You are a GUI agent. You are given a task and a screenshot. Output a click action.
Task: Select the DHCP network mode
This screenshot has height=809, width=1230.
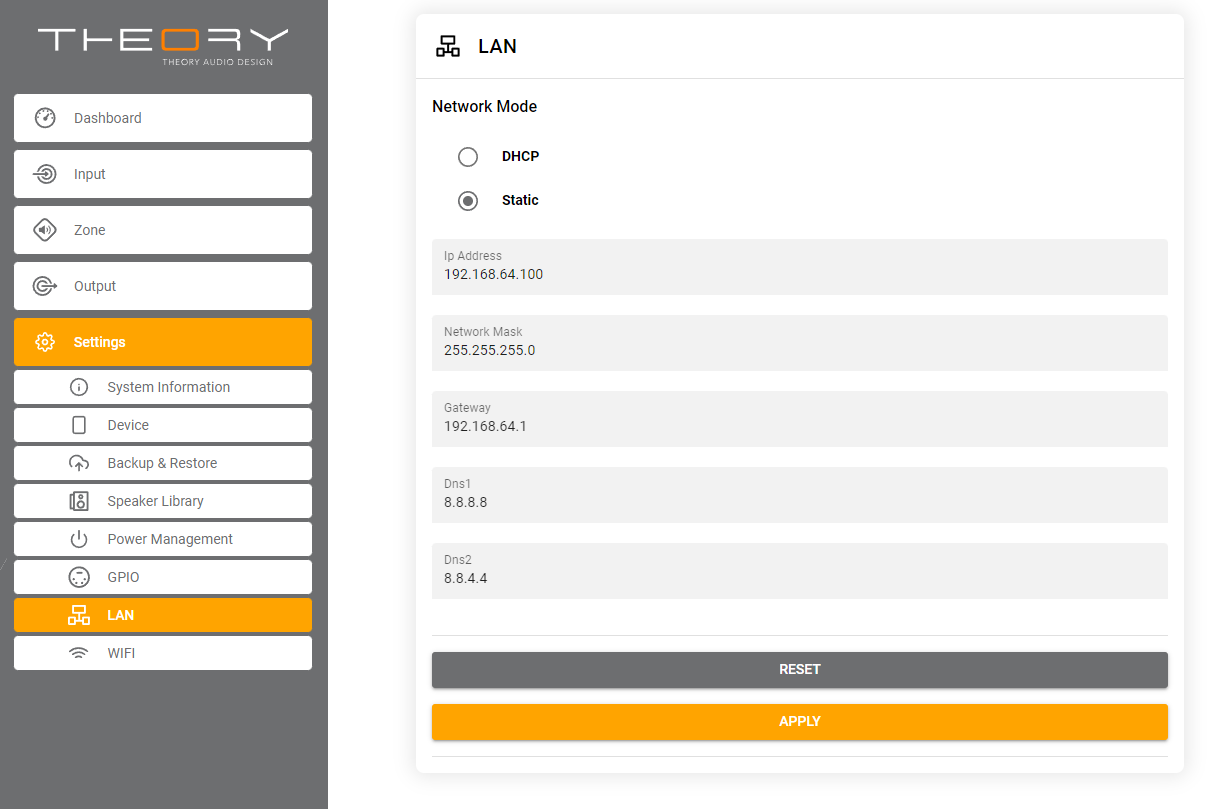(468, 157)
